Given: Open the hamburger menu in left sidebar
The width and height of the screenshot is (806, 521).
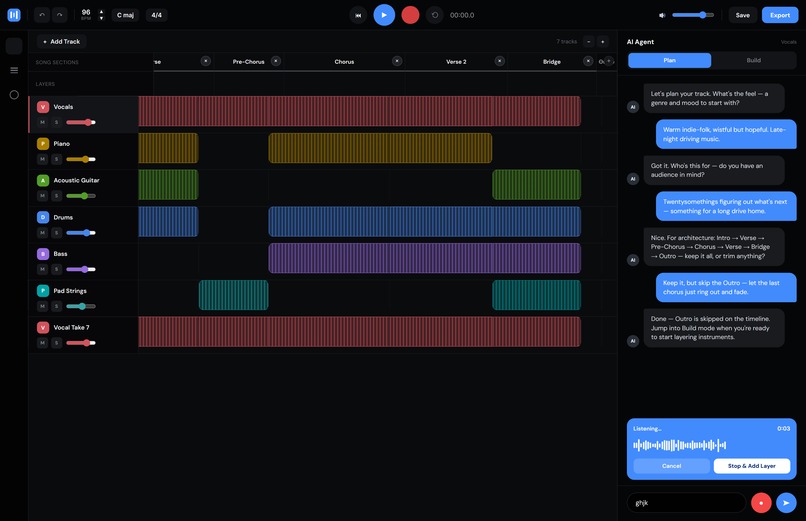Looking at the screenshot, I should (x=14, y=70).
